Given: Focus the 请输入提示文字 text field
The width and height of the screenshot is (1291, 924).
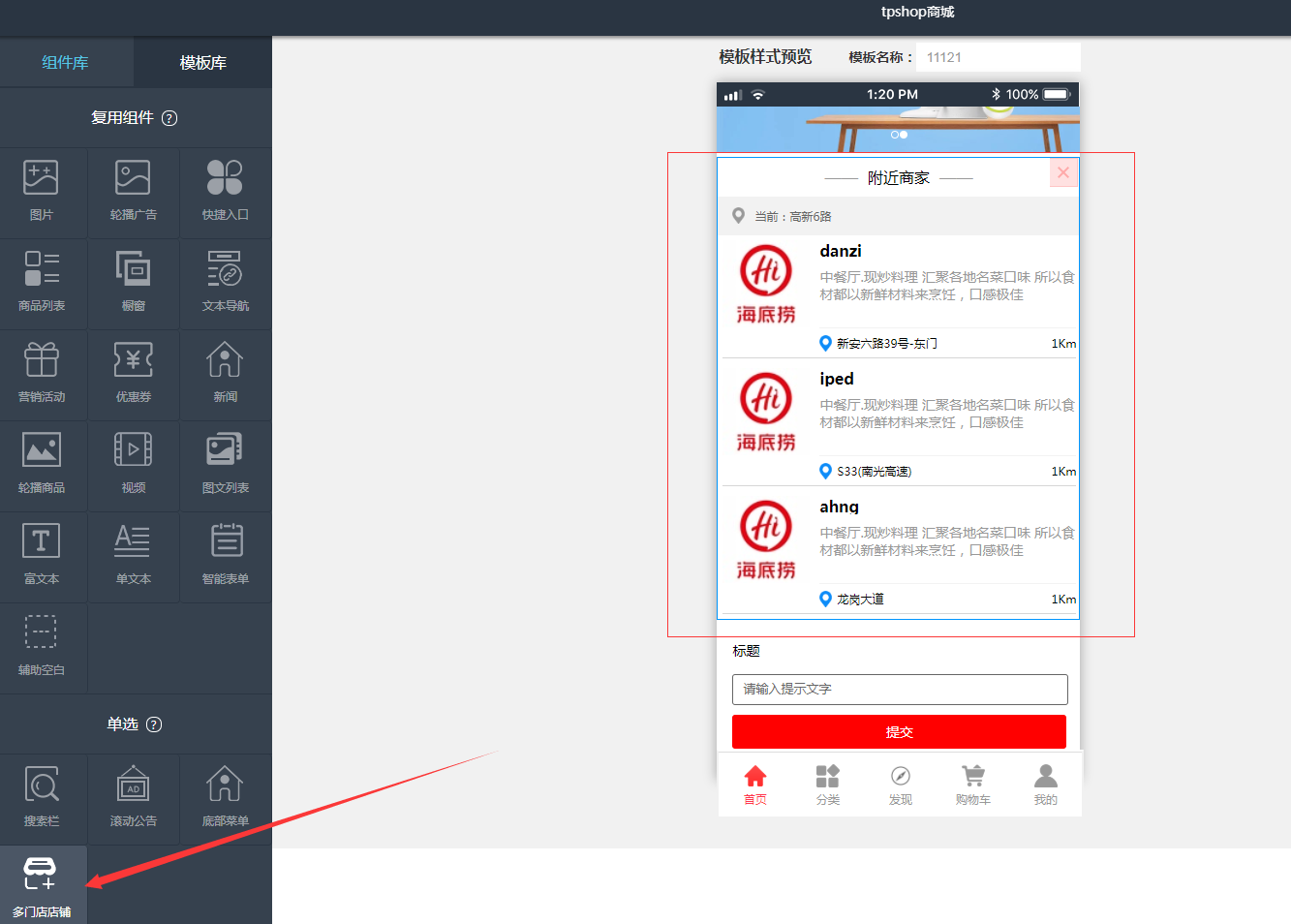Looking at the screenshot, I should pyautogui.click(x=899, y=690).
